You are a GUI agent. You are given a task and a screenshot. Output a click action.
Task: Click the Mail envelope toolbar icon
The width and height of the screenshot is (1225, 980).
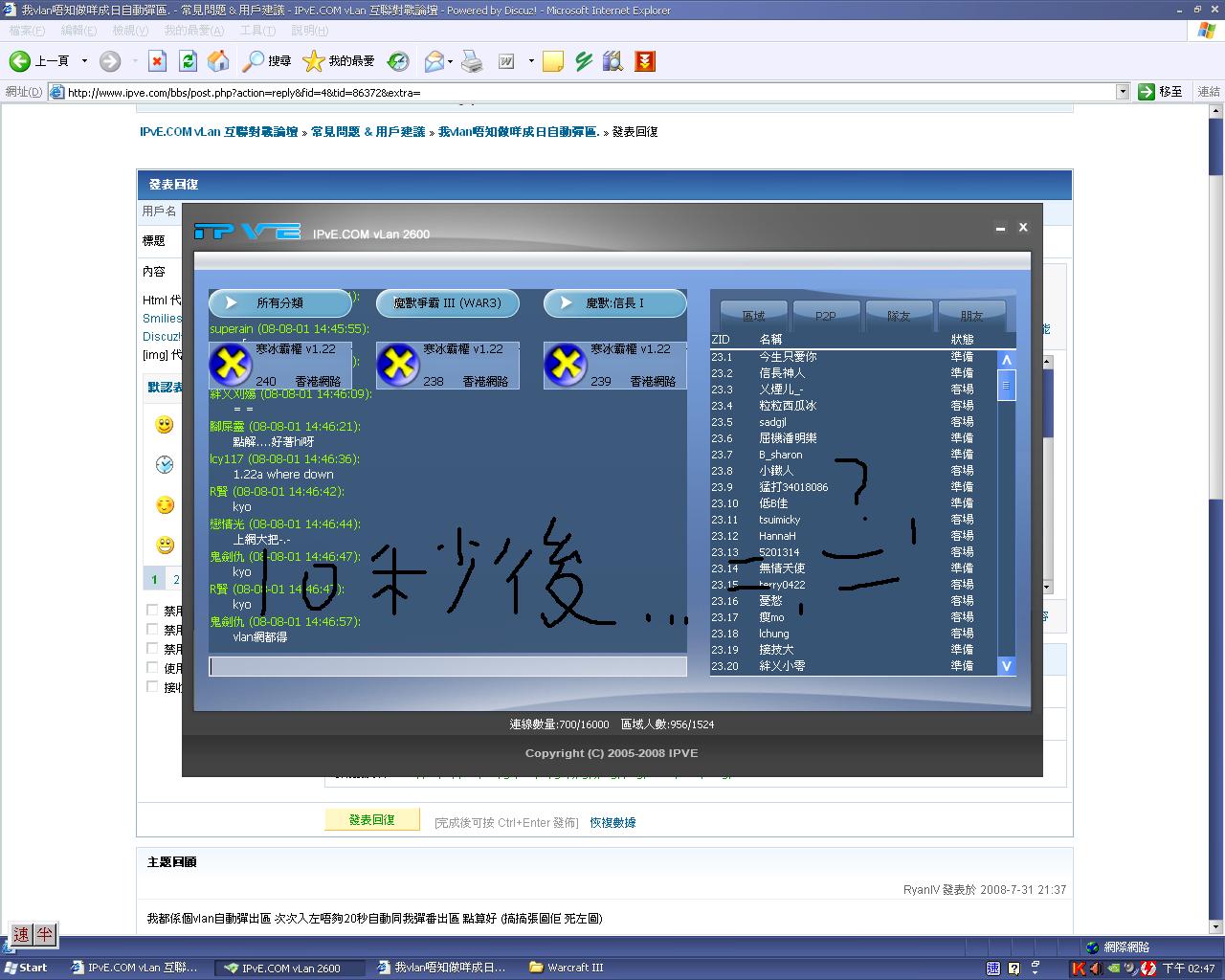(434, 61)
